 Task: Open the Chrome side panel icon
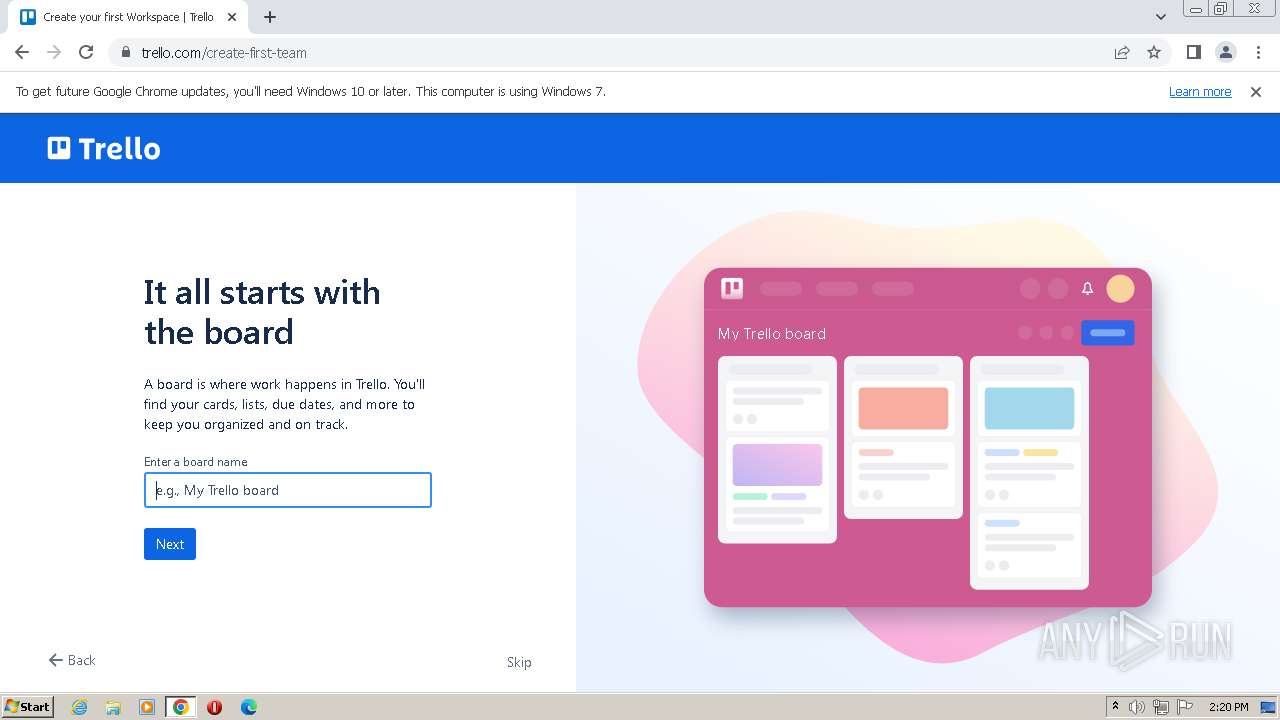(x=1193, y=53)
